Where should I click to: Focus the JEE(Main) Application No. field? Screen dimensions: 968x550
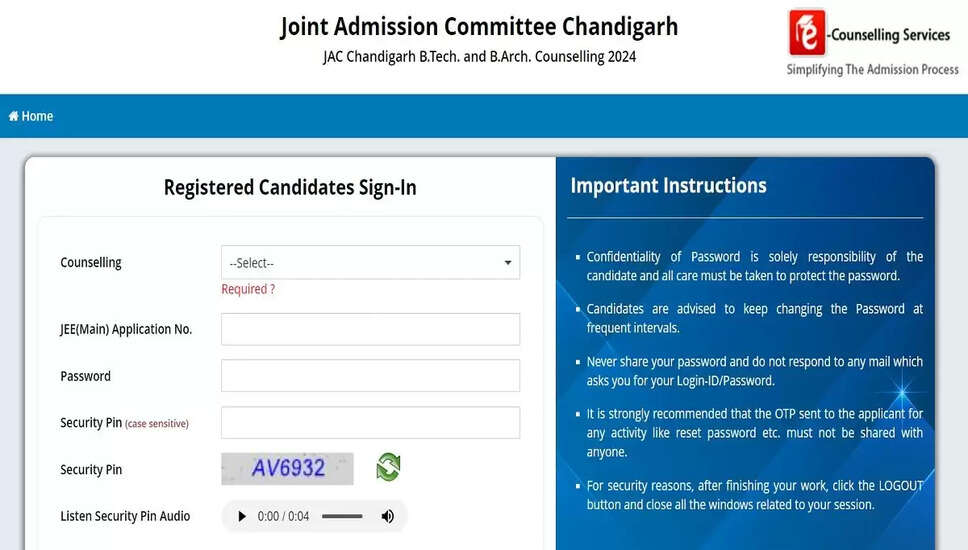[x=370, y=329]
